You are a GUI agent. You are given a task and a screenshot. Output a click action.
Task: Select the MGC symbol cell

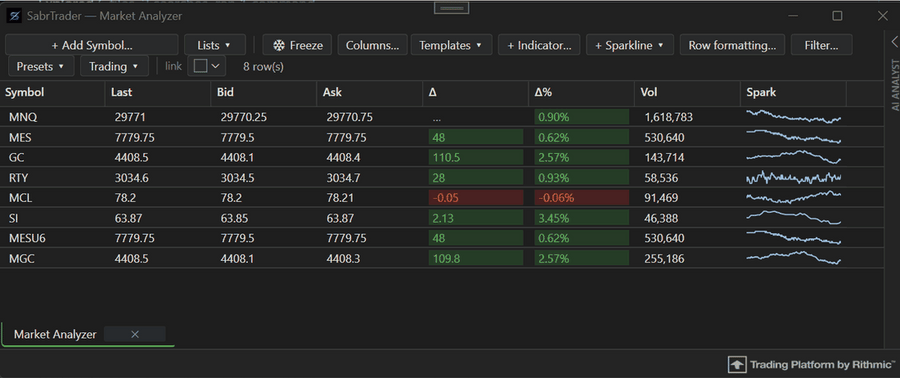pyautogui.click(x=52, y=259)
